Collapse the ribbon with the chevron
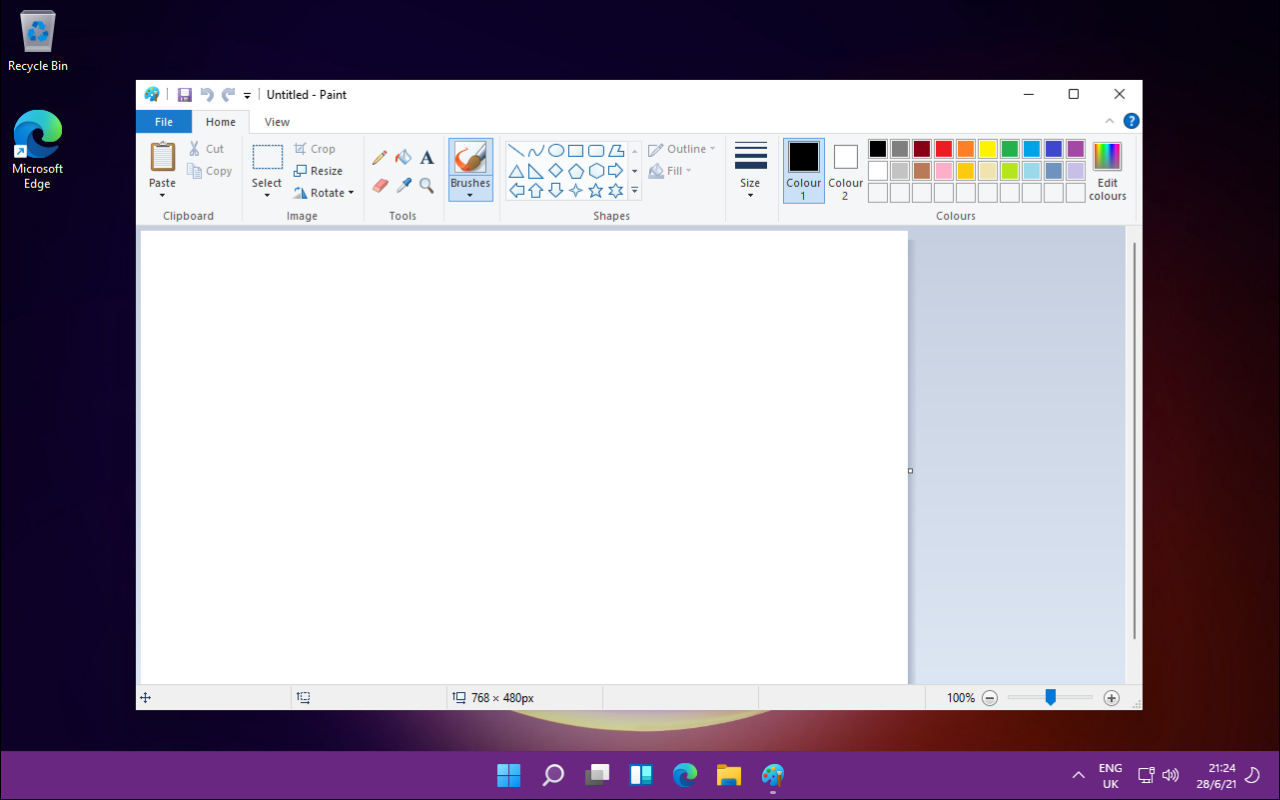This screenshot has height=800, width=1280. 1109,121
